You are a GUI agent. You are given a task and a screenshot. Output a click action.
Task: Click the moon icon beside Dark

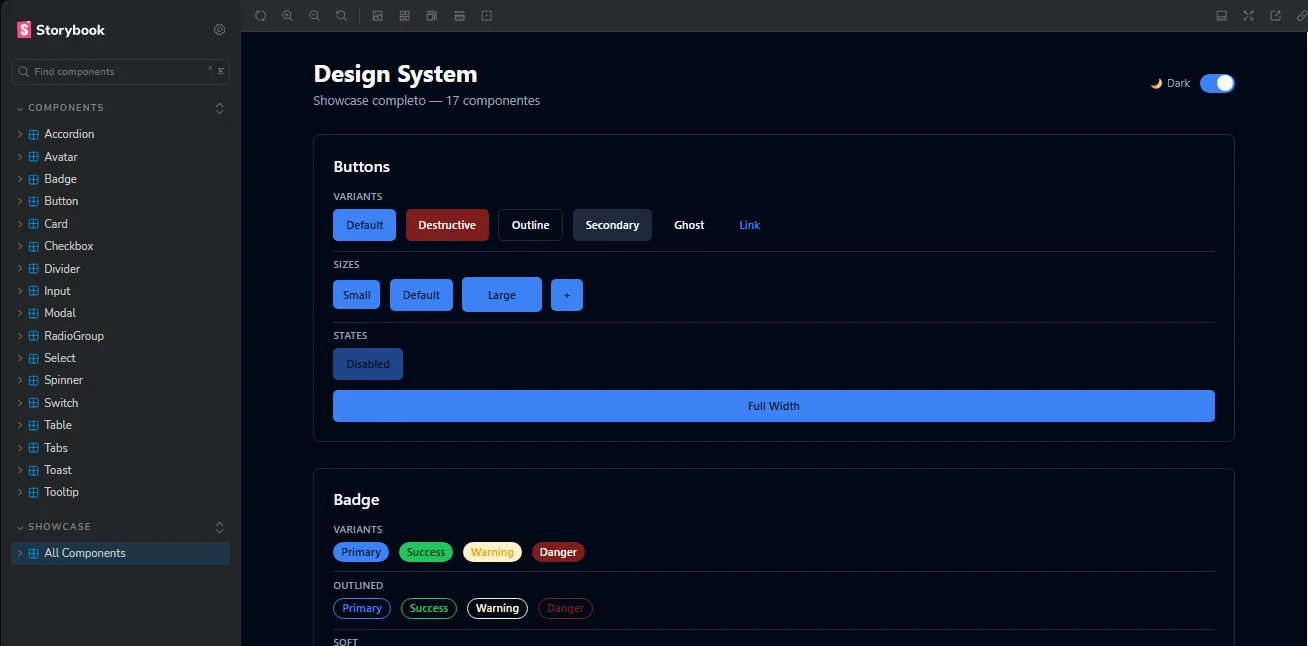pyautogui.click(x=1156, y=83)
